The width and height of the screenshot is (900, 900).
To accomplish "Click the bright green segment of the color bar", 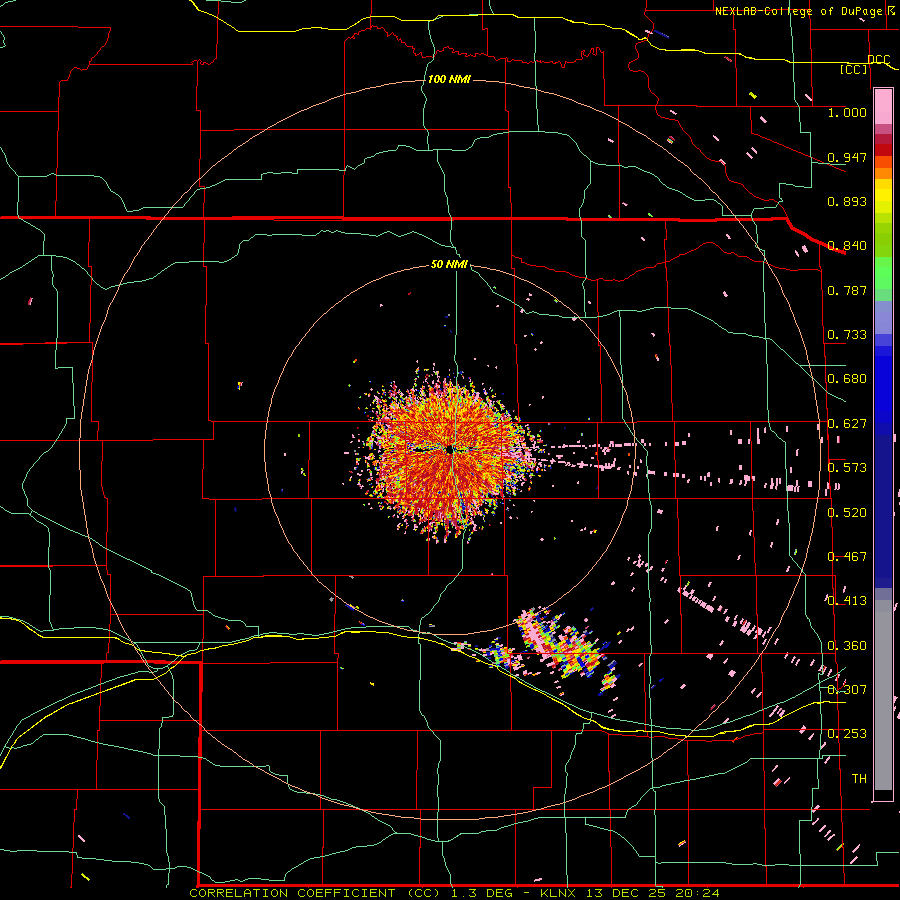I will tap(883, 273).
